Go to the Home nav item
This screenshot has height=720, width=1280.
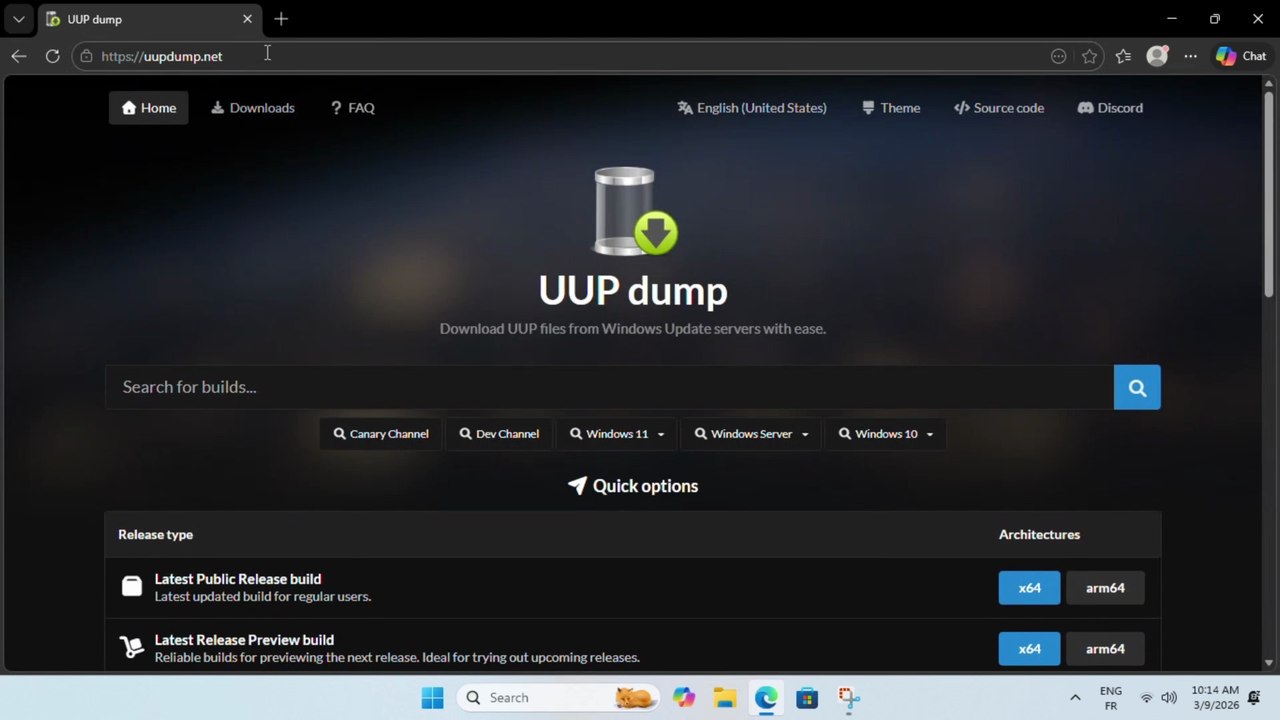149,108
